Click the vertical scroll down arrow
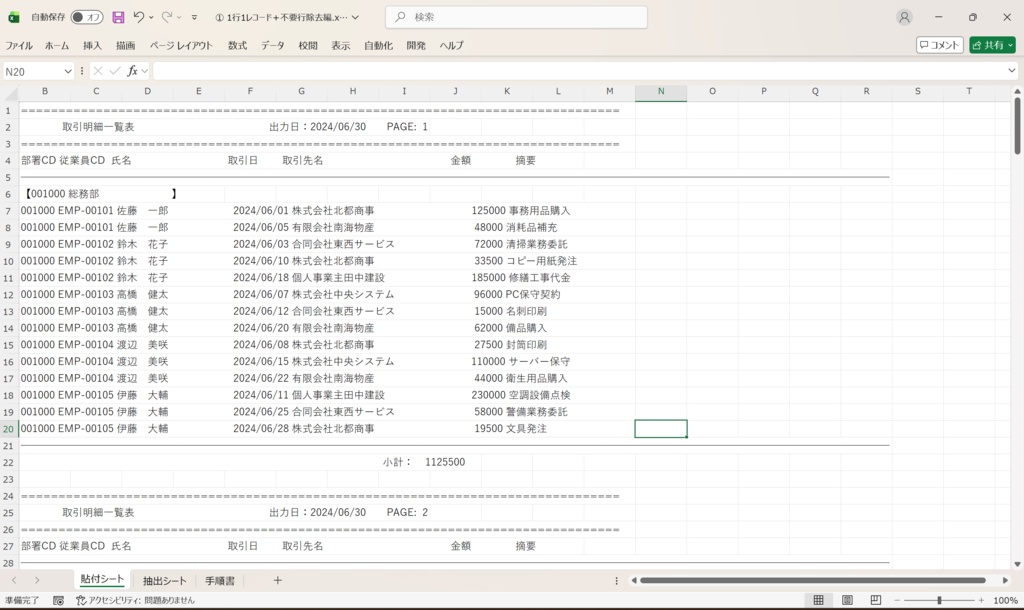This screenshot has height=610, width=1024. [x=1017, y=564]
